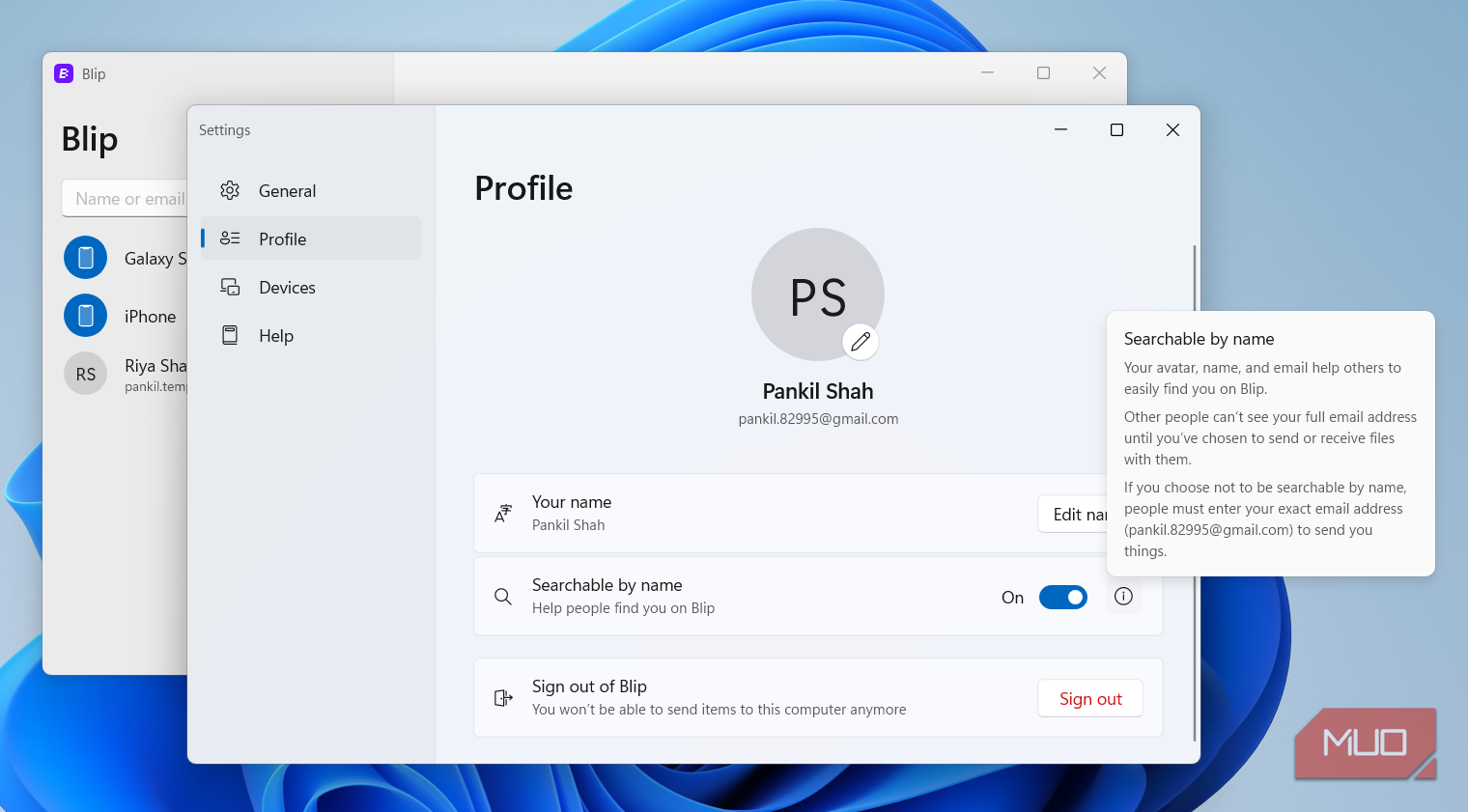Select the iPhone device icon in Blip
This screenshot has height=812, width=1468.
pyautogui.click(x=85, y=316)
